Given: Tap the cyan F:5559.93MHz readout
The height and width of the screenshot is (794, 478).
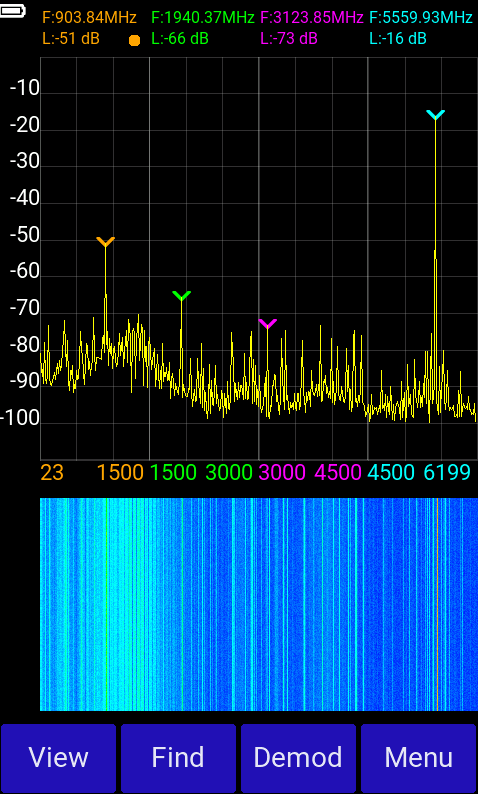Looking at the screenshot, I should pyautogui.click(x=421, y=18).
